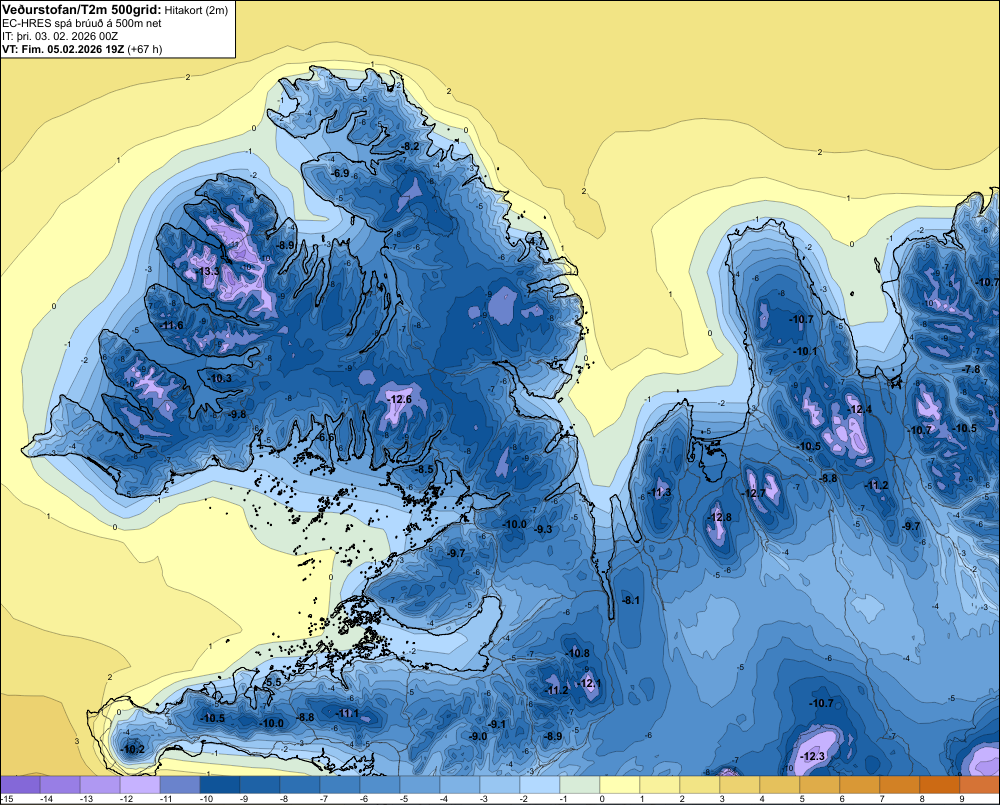
Task: Click the "-5.5" temperature label
Action: [x=273, y=682]
